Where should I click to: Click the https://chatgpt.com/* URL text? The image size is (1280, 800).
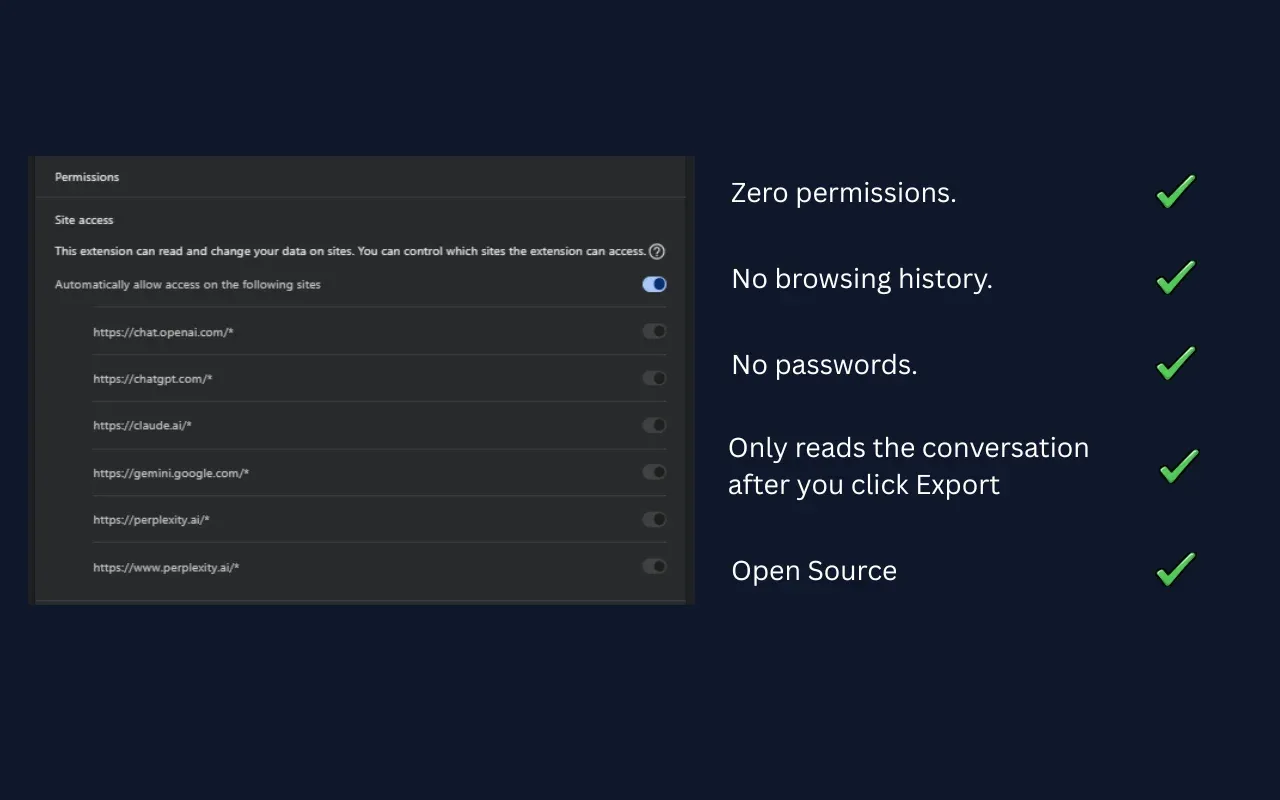(153, 379)
